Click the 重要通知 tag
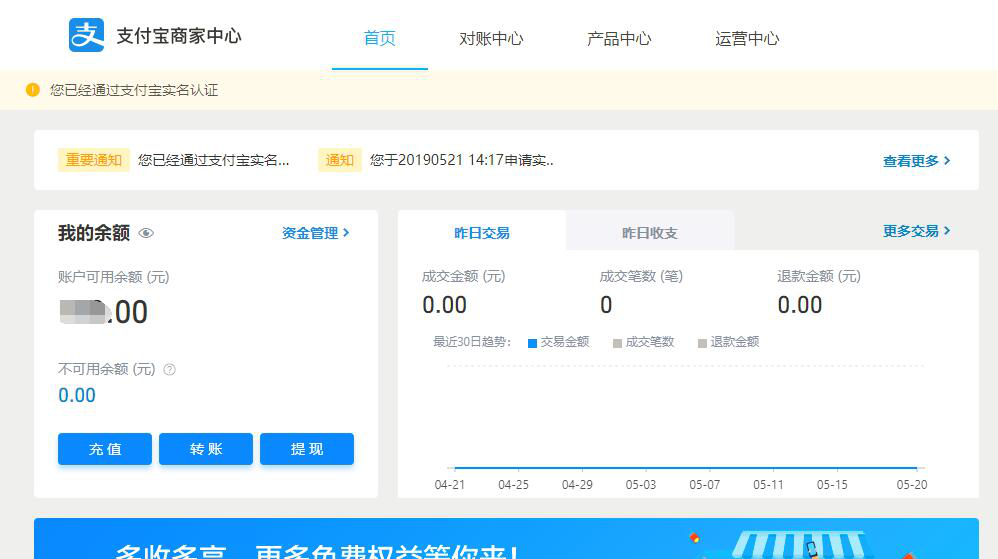Viewport: 998px width, 559px height. coord(94,160)
